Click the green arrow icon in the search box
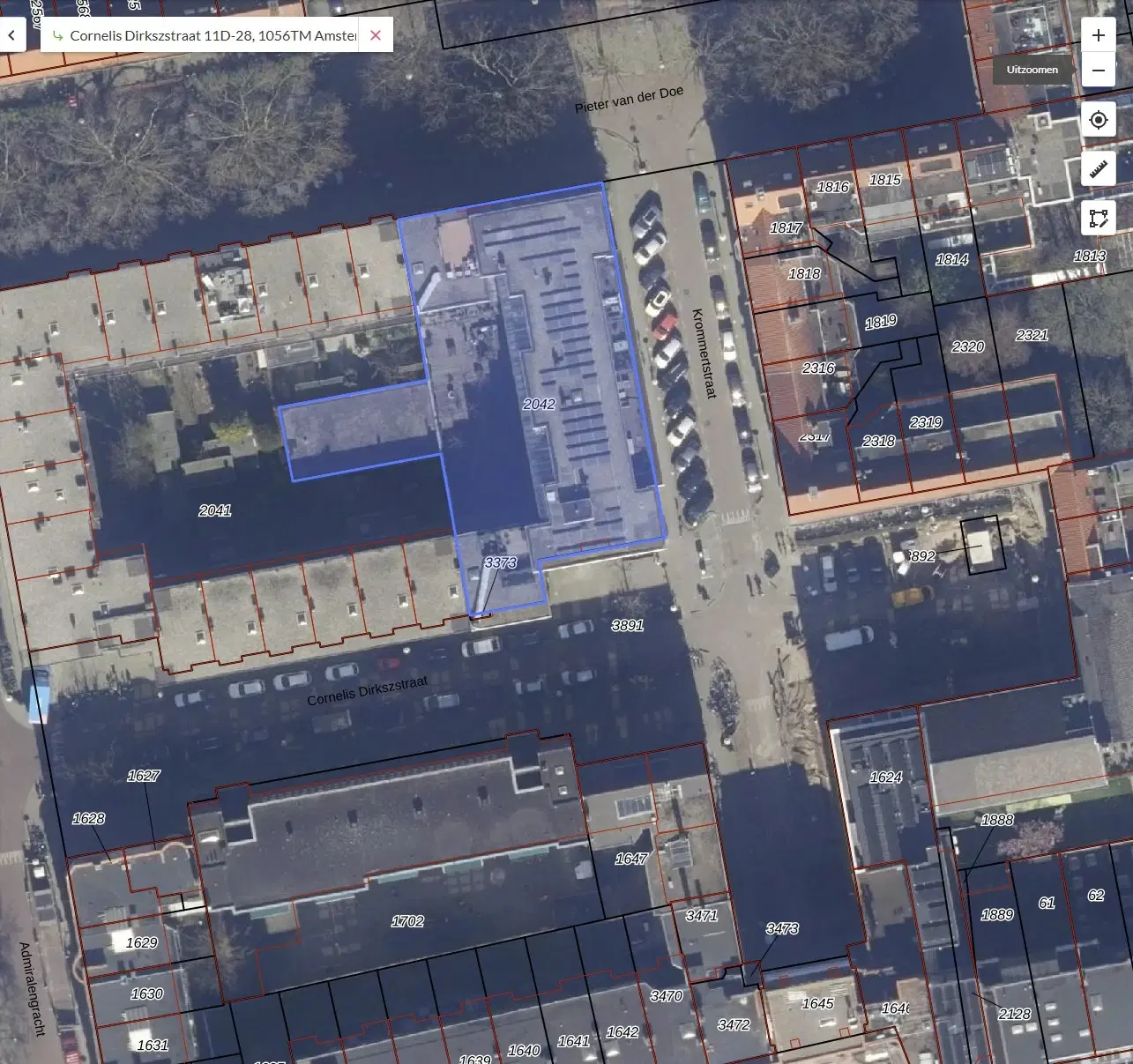Screen dimensions: 1133x1064 57,35
